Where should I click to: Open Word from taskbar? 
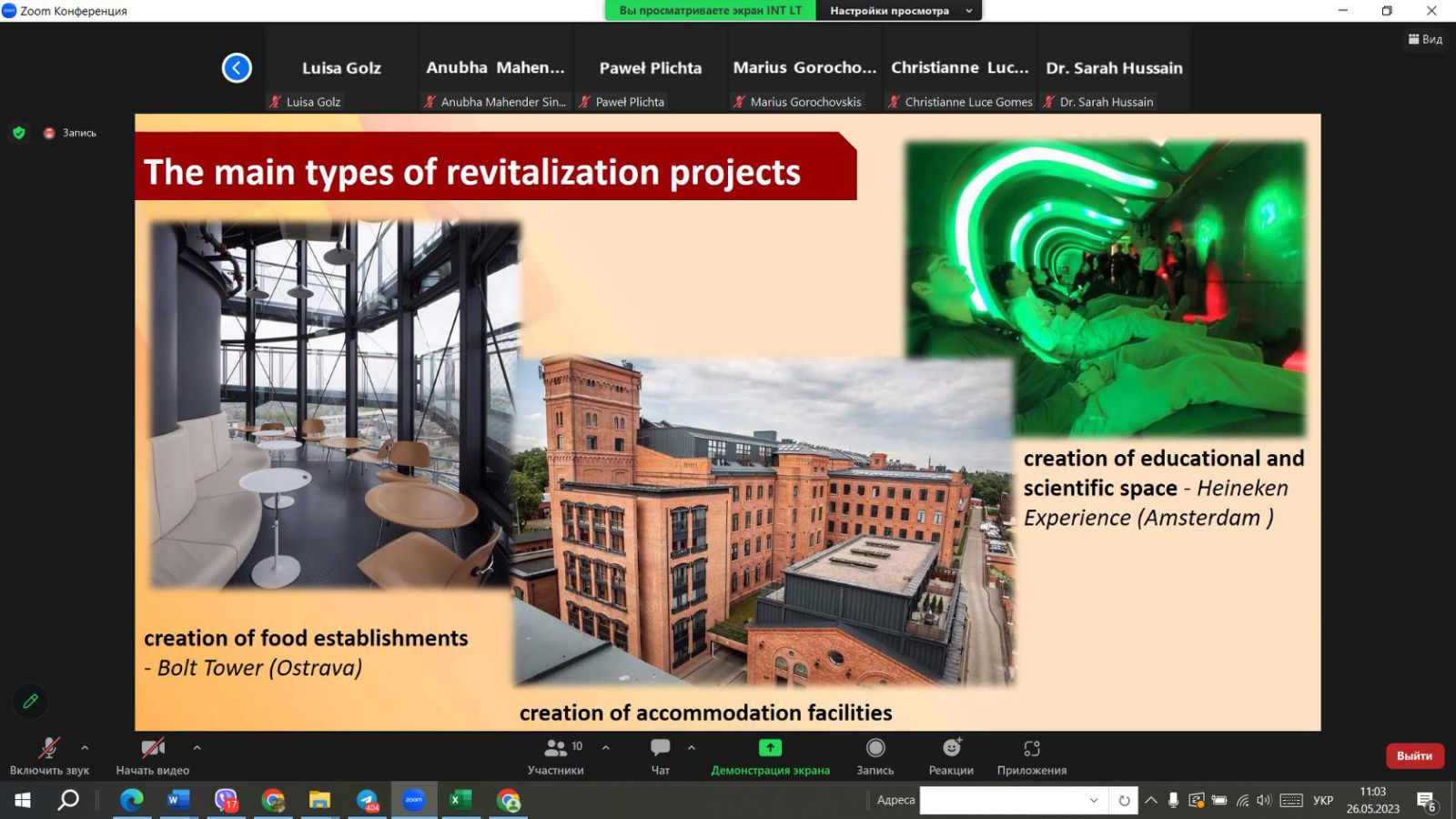[x=178, y=800]
